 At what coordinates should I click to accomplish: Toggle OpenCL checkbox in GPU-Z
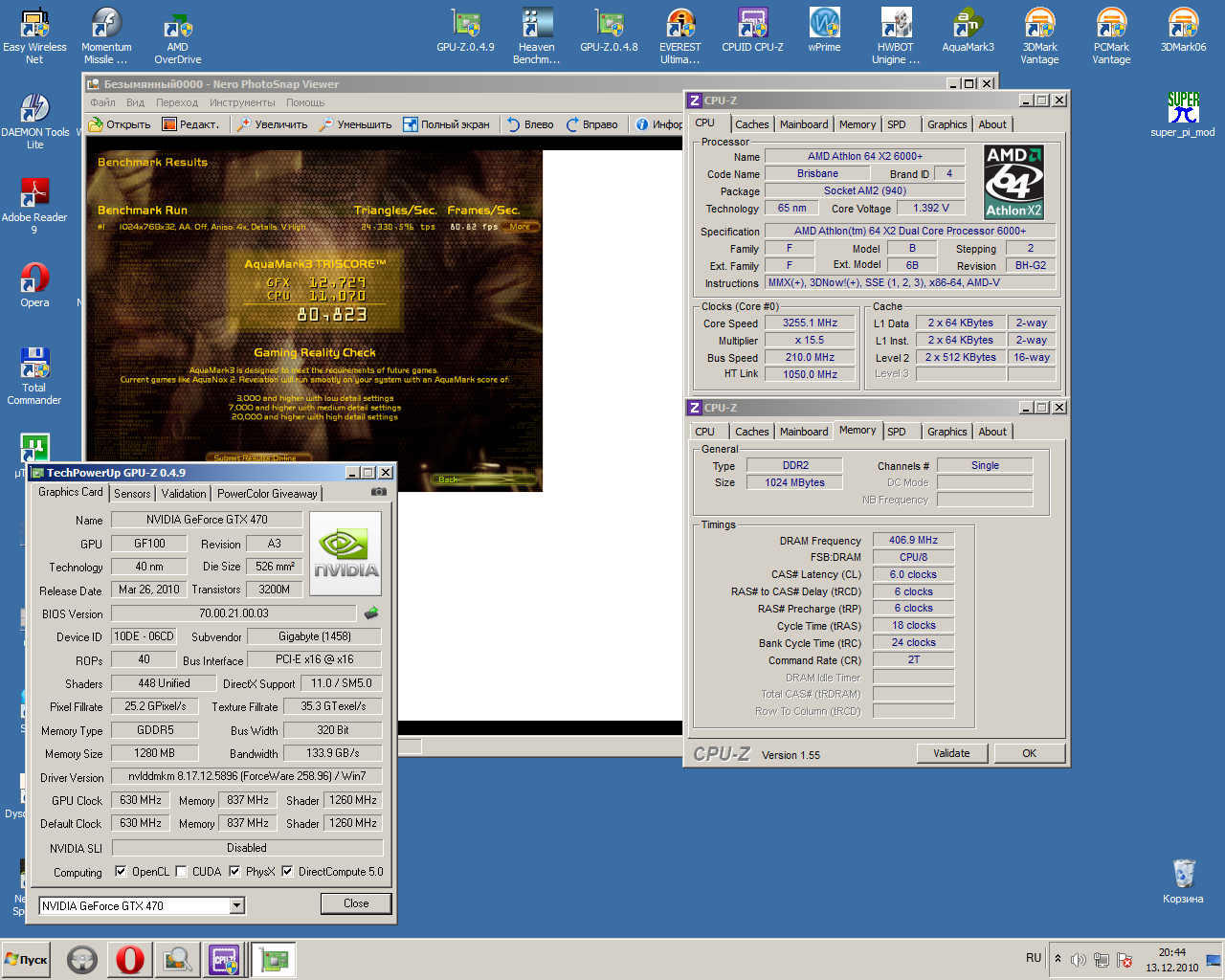point(121,871)
